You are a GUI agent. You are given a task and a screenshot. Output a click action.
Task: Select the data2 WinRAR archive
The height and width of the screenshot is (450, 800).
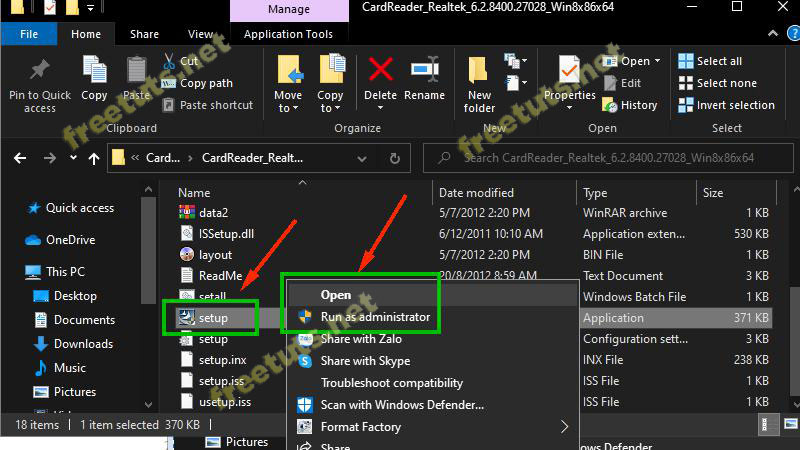click(204, 213)
